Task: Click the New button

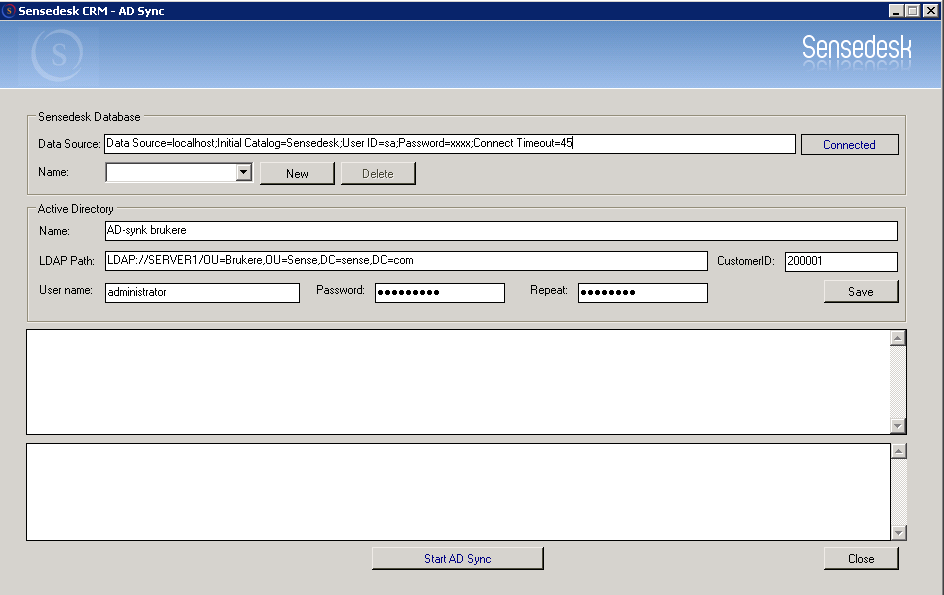Action: (x=297, y=173)
